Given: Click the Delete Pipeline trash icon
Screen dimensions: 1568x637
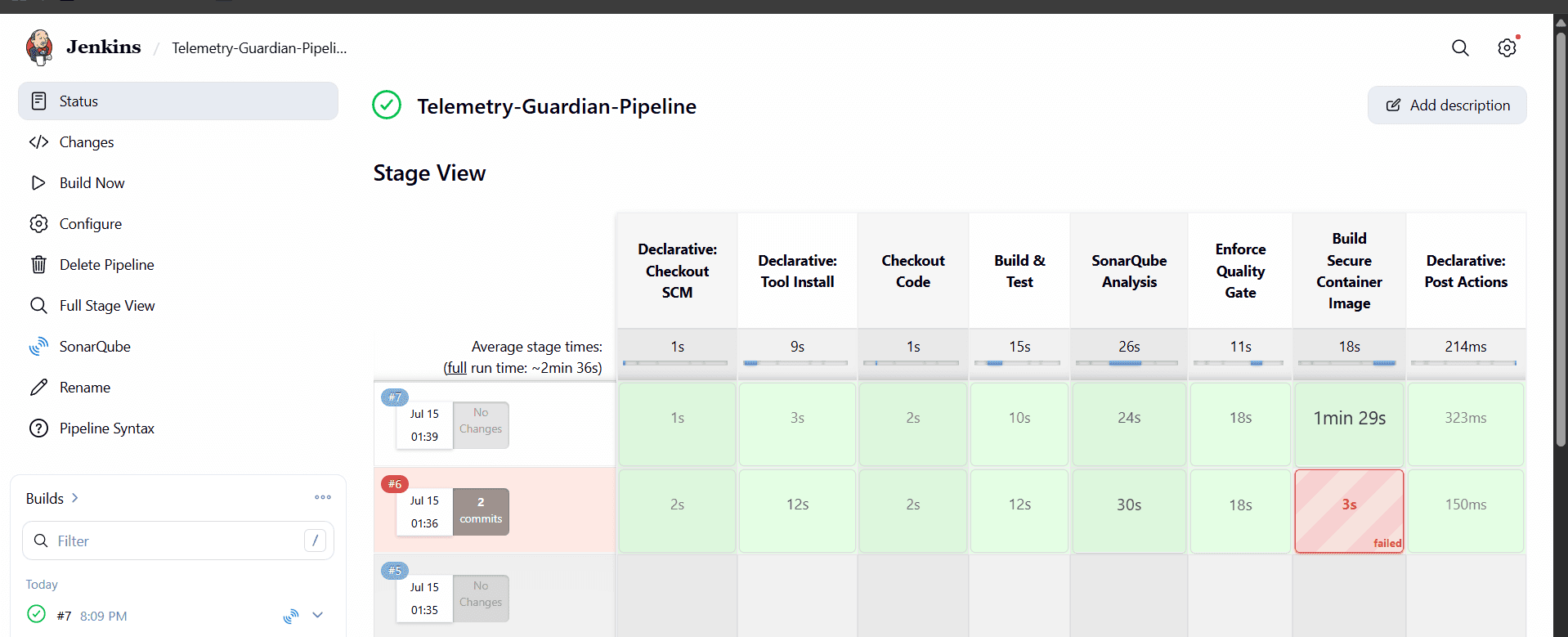Looking at the screenshot, I should [x=38, y=265].
